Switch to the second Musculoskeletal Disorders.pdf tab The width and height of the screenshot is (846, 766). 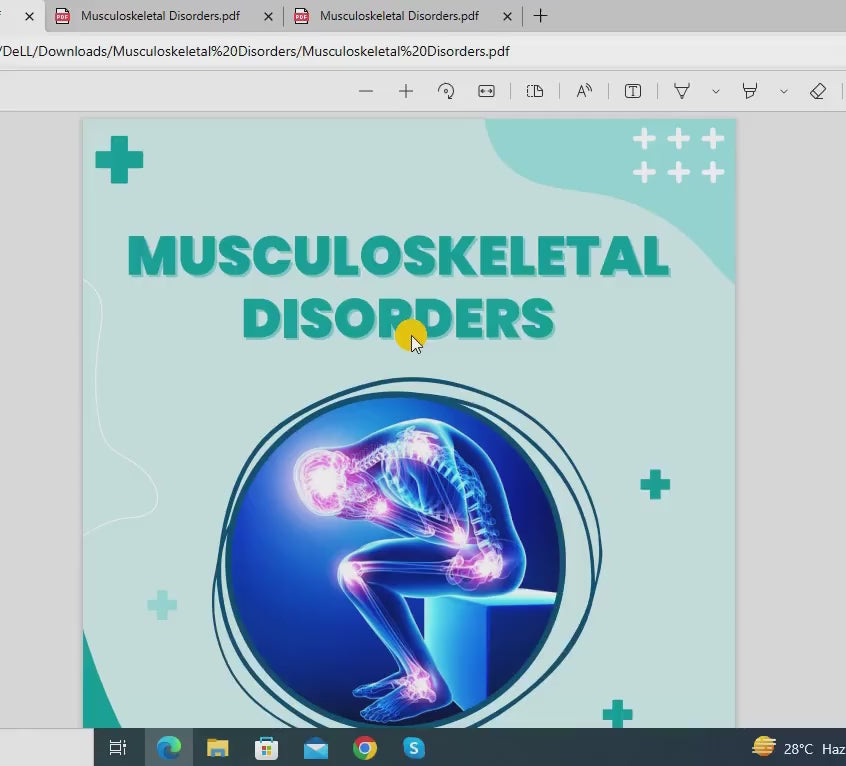399,16
